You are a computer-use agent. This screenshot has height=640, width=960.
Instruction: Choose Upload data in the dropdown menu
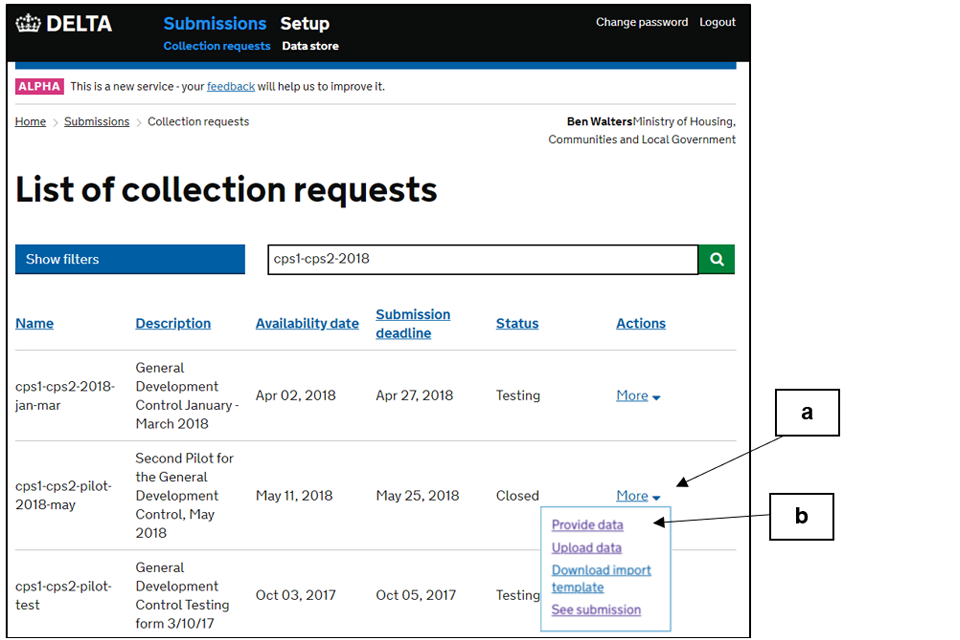[x=586, y=548]
